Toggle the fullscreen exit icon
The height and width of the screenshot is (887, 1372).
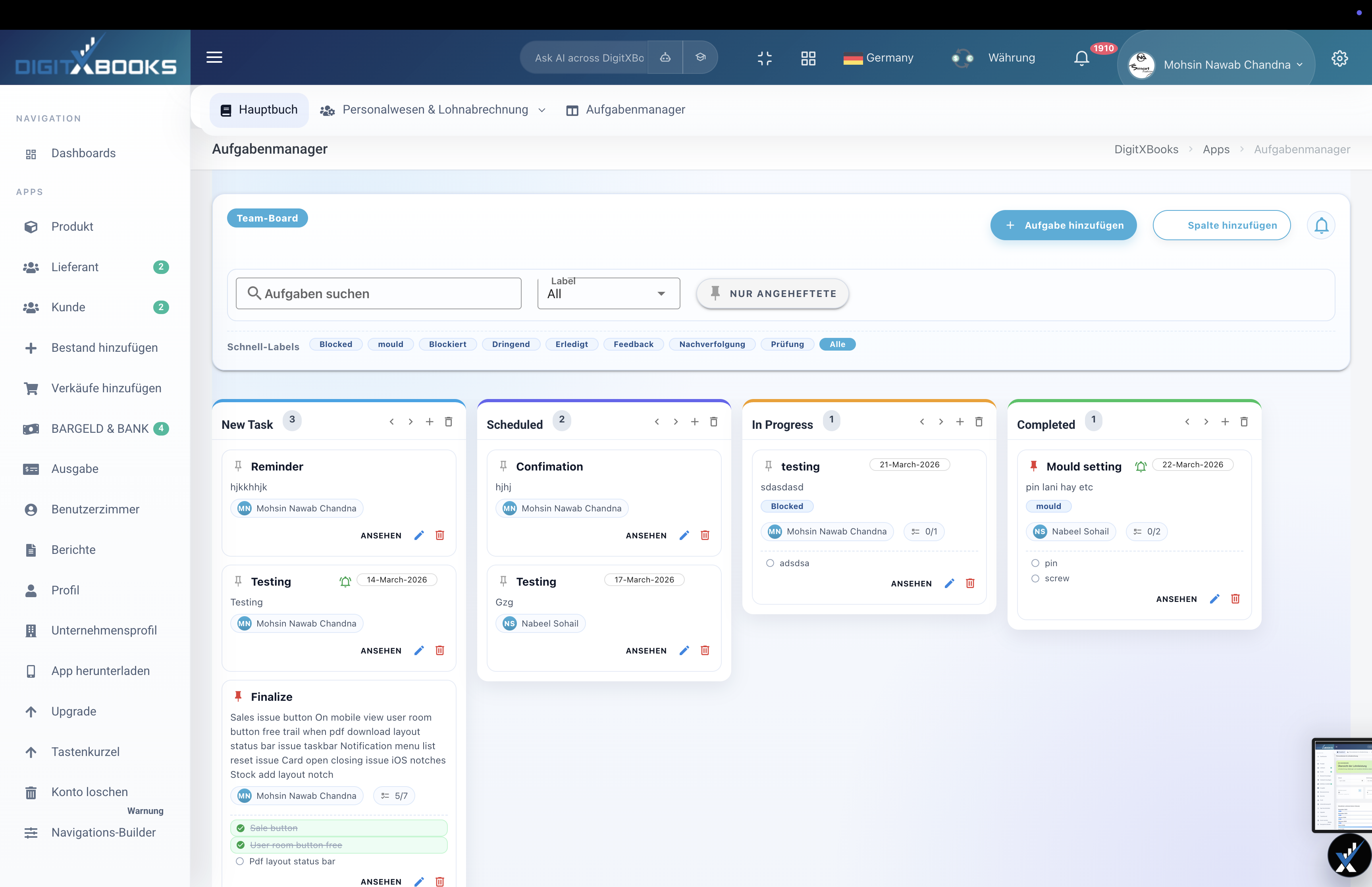[765, 58]
